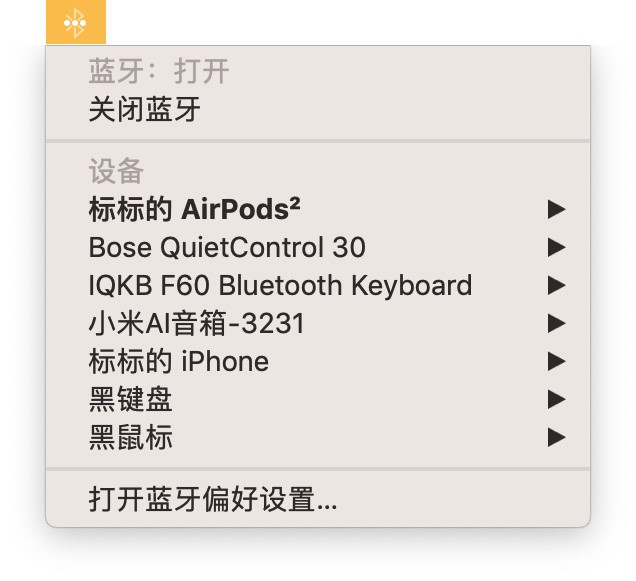This screenshot has height=581, width=636.
Task: Select 小米AI音箱-3231 speaker device
Action: click(318, 323)
